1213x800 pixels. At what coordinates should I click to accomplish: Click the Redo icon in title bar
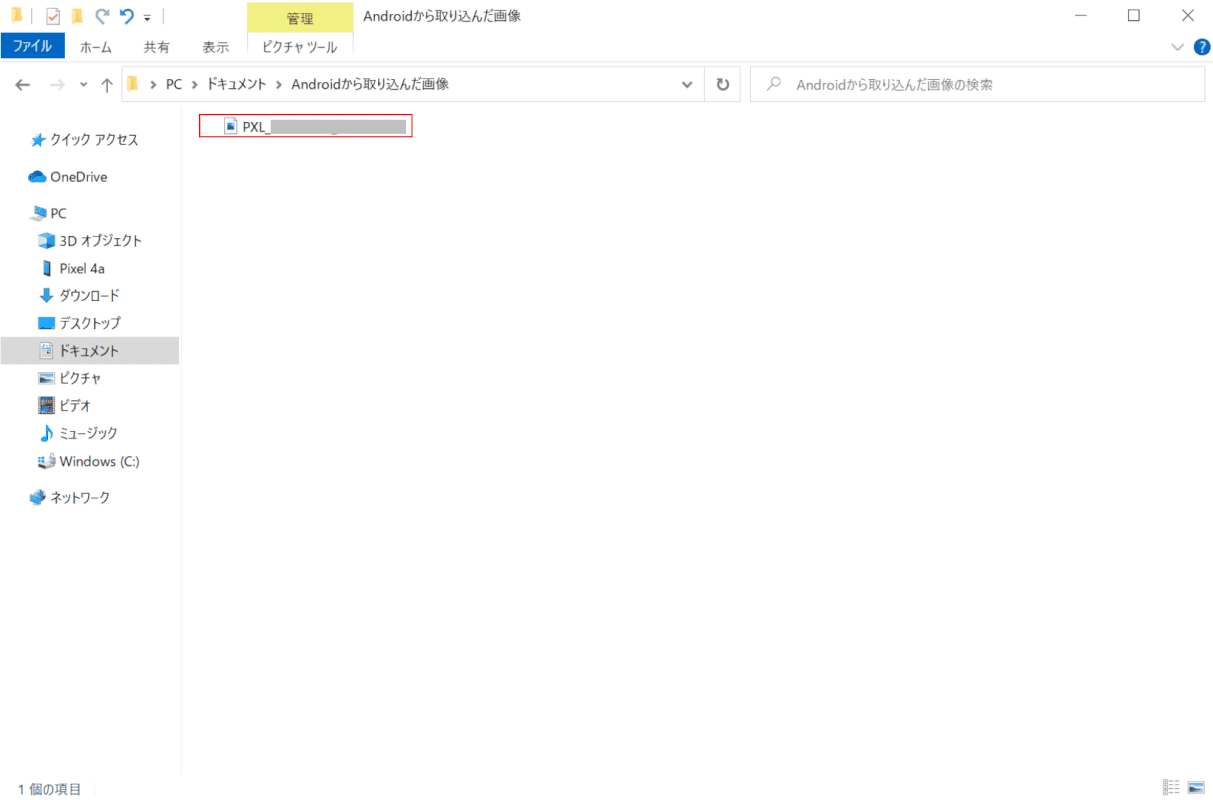pyautogui.click(x=102, y=16)
